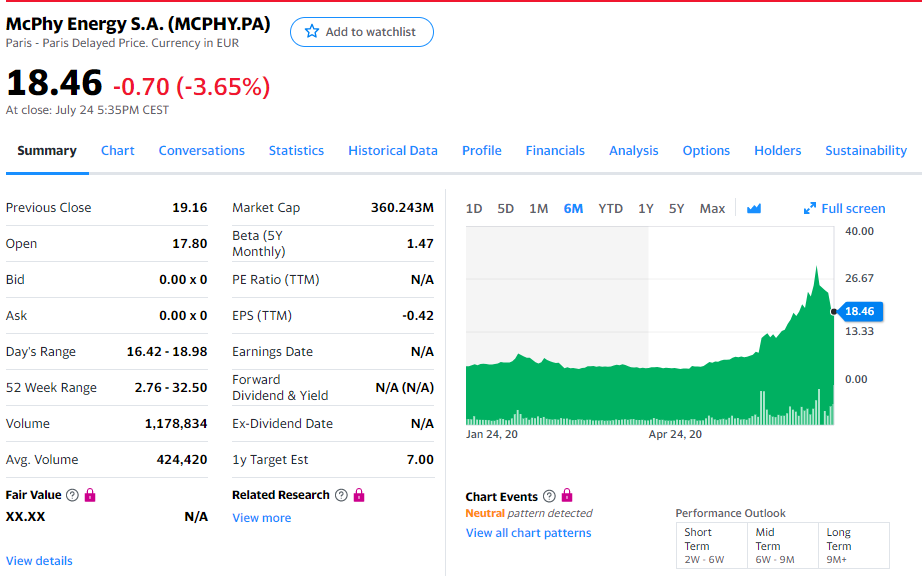Open the Statistics tab
The image size is (922, 576).
(x=296, y=151)
